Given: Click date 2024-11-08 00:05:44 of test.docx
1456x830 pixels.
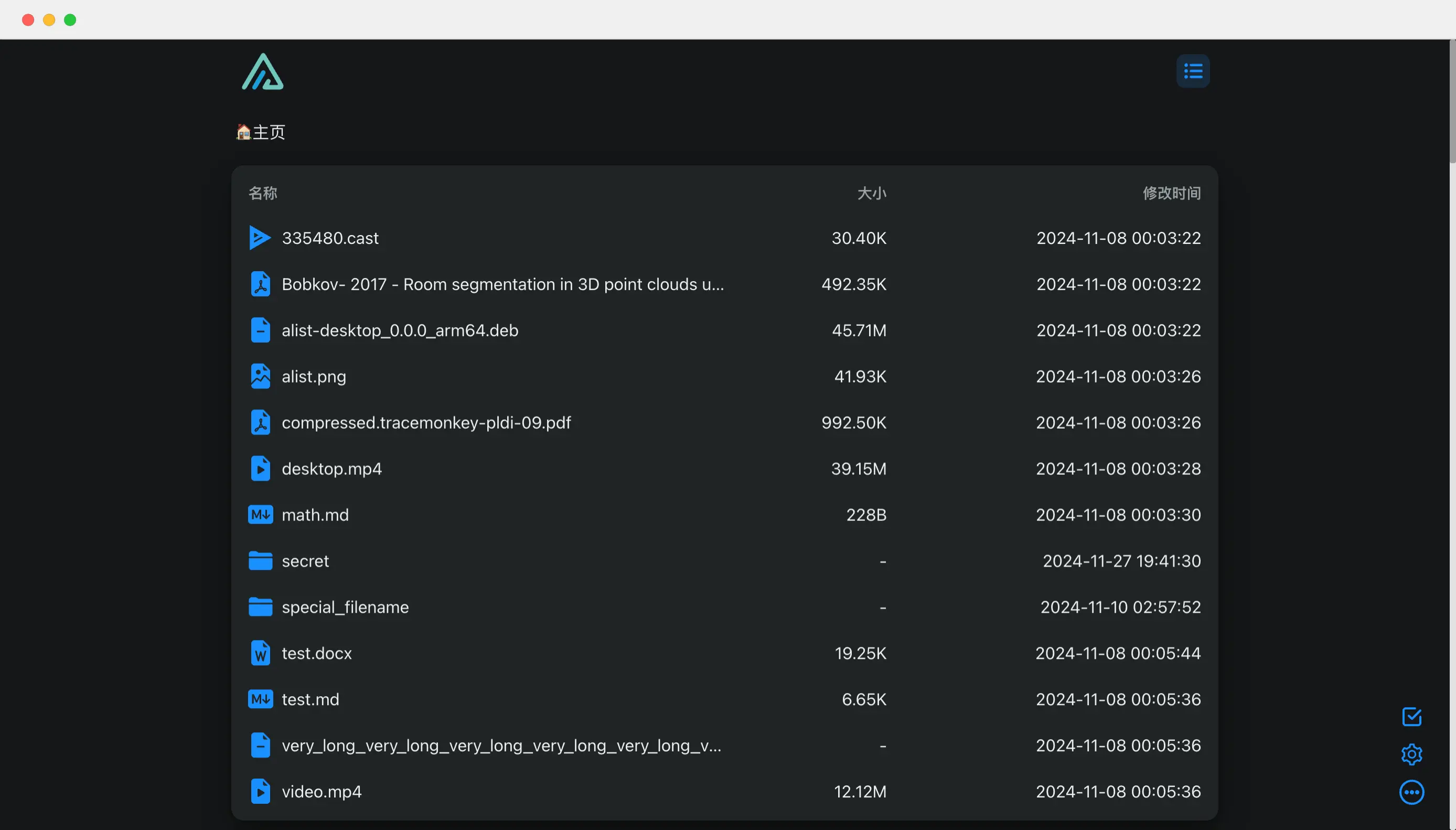Looking at the screenshot, I should click(x=1118, y=653).
